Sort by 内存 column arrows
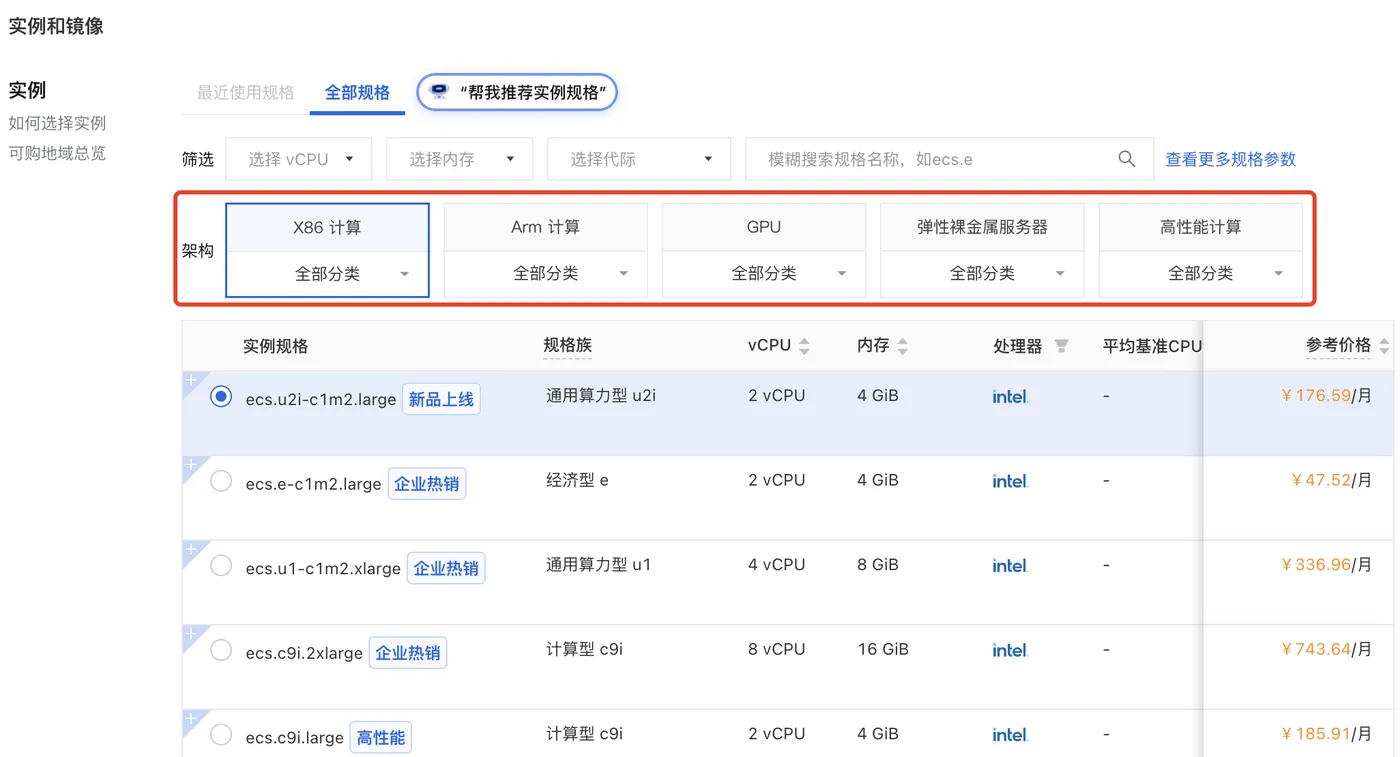Viewport: 1400px width, 757px height. 902,346
